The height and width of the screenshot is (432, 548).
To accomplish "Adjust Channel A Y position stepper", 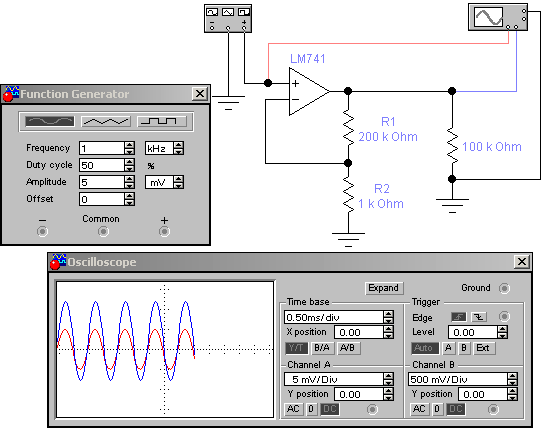I will (x=388, y=394).
